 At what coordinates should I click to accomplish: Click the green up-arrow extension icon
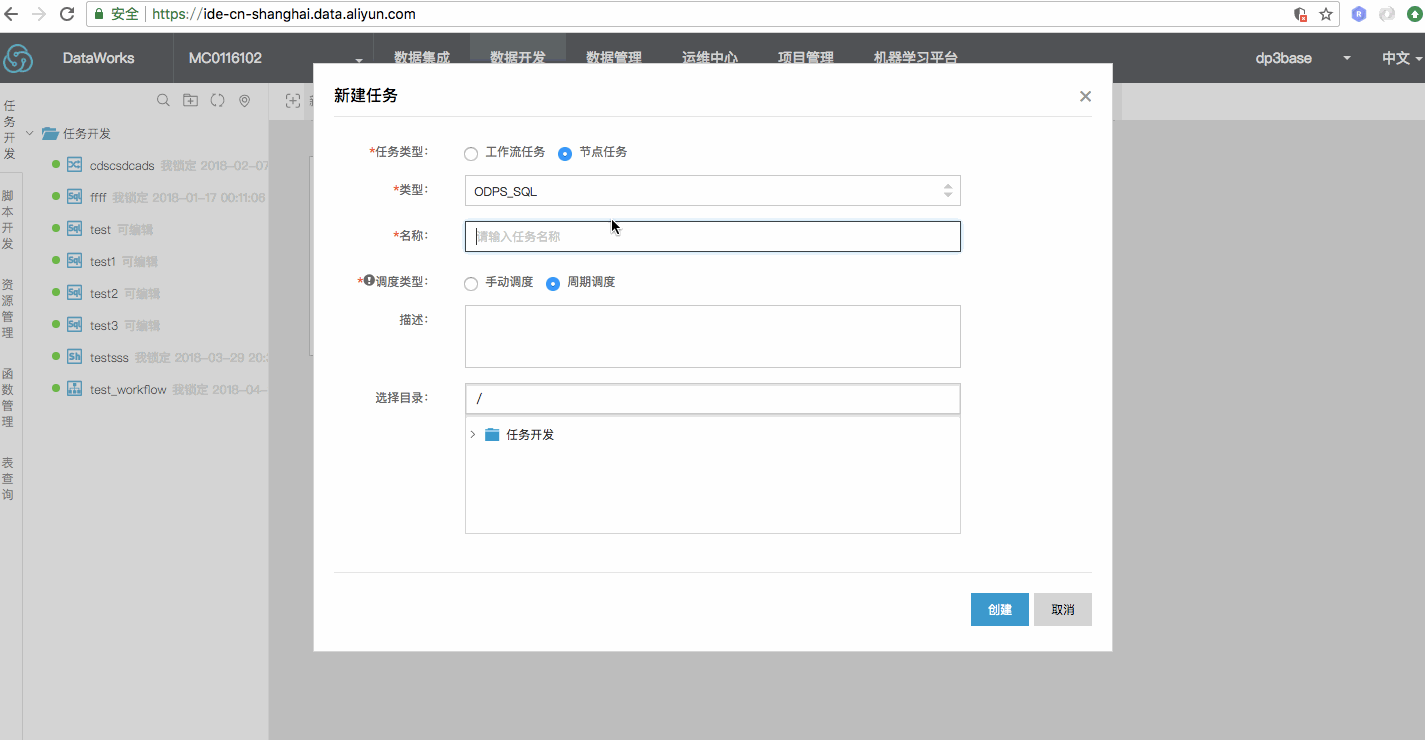[1414, 14]
